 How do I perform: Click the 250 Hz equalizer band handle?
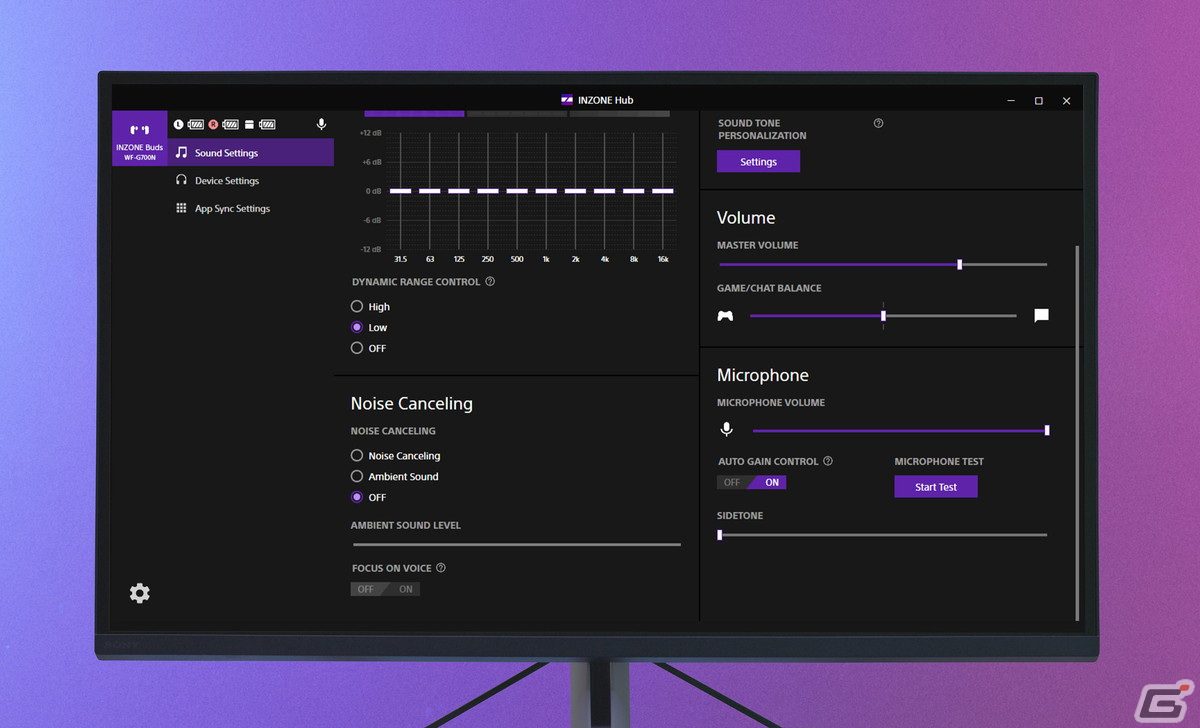click(x=488, y=190)
